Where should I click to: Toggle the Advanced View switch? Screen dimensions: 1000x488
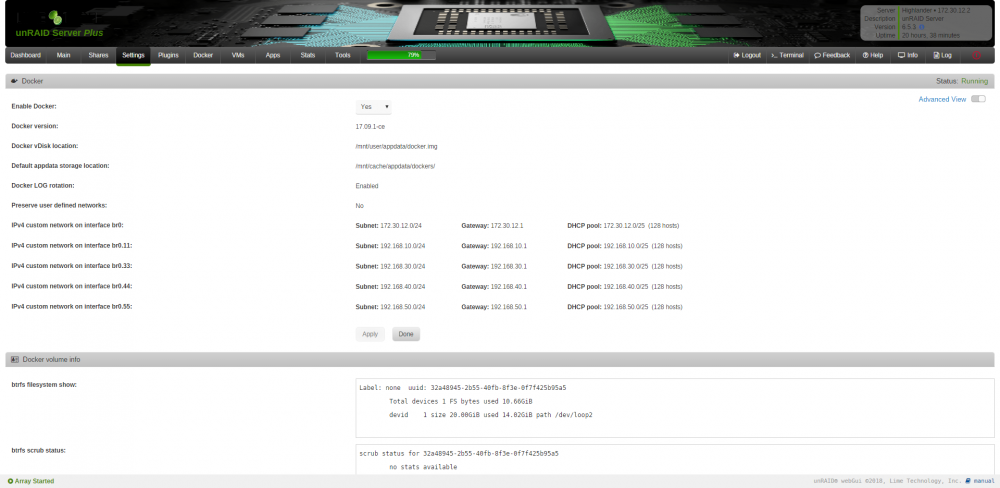click(x=978, y=99)
